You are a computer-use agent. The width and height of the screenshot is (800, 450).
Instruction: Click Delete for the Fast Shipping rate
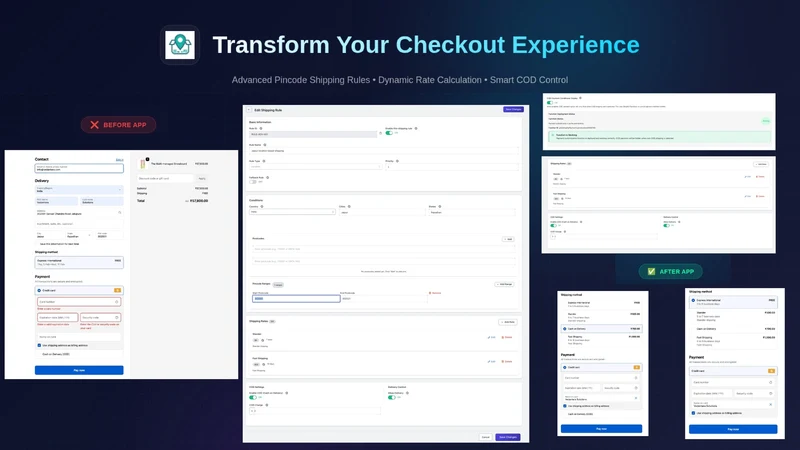pyautogui.click(x=507, y=361)
